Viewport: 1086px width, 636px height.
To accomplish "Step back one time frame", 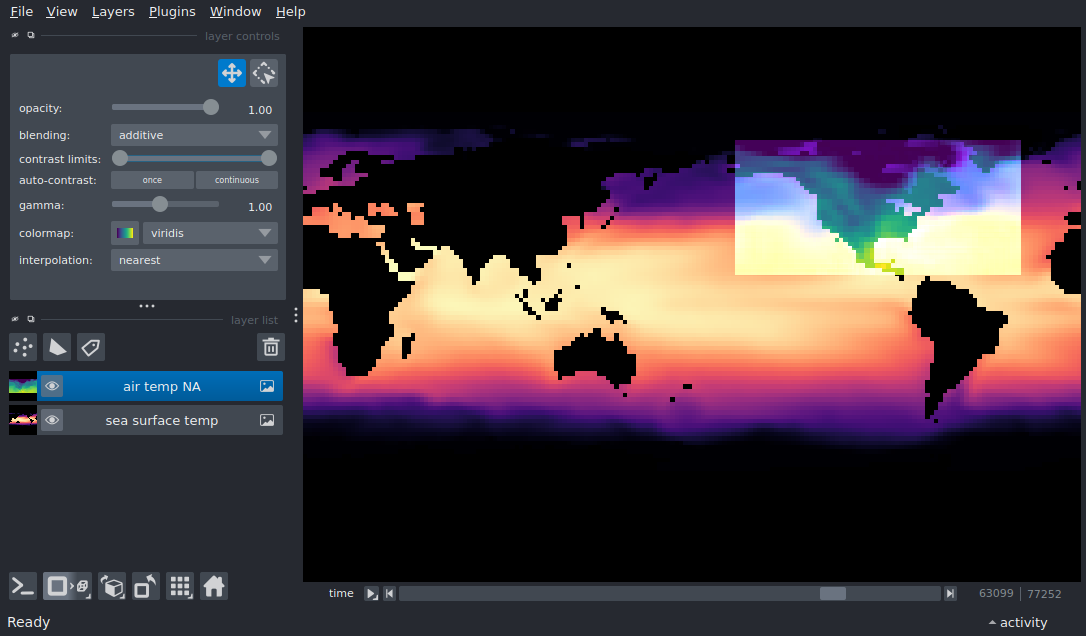I will tap(389, 594).
